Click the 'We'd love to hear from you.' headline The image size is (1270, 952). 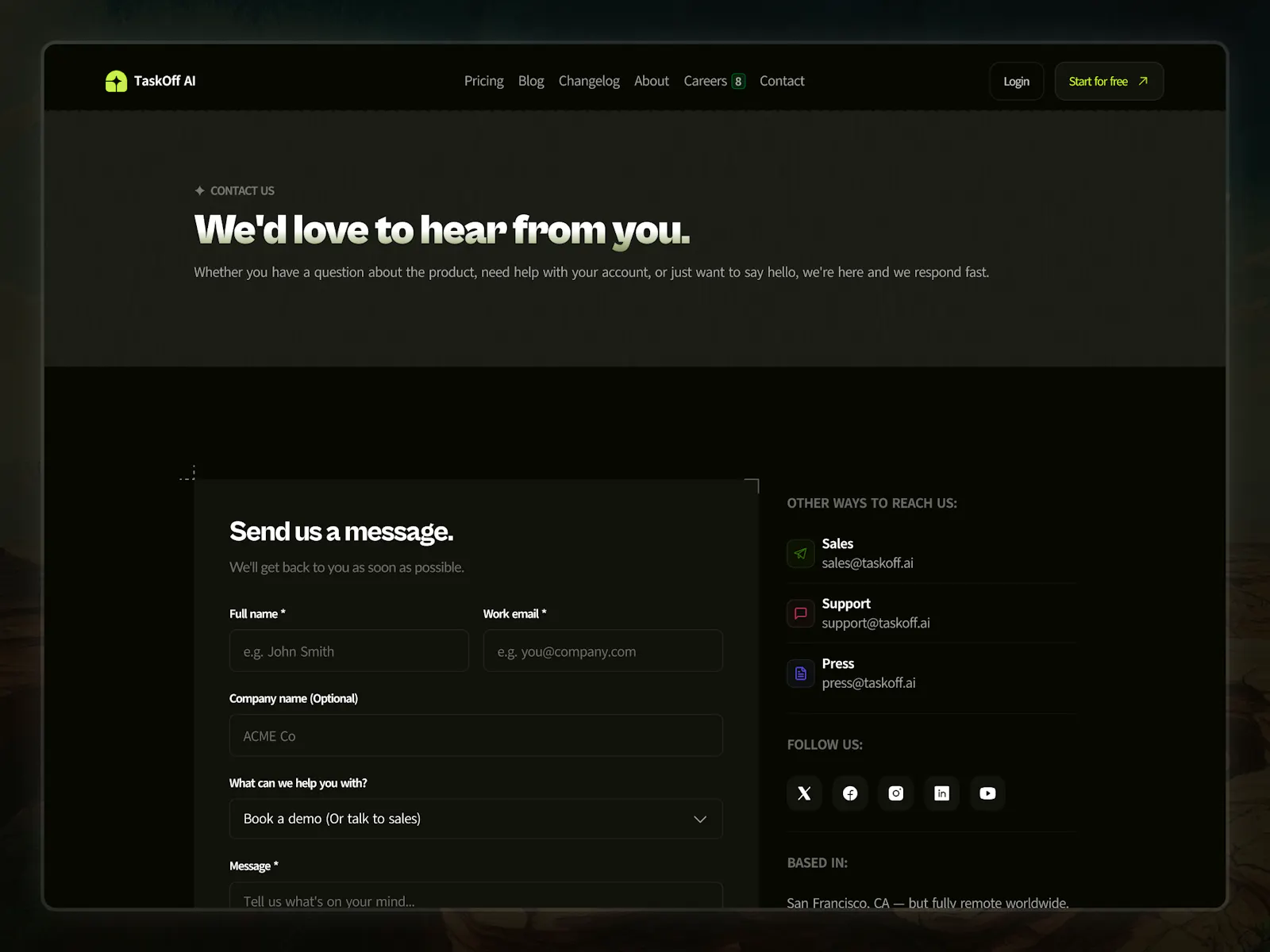coord(442,230)
